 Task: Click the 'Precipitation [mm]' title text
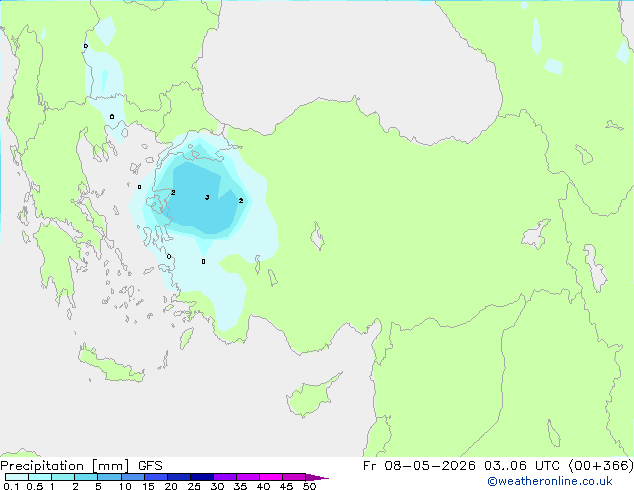(65, 466)
